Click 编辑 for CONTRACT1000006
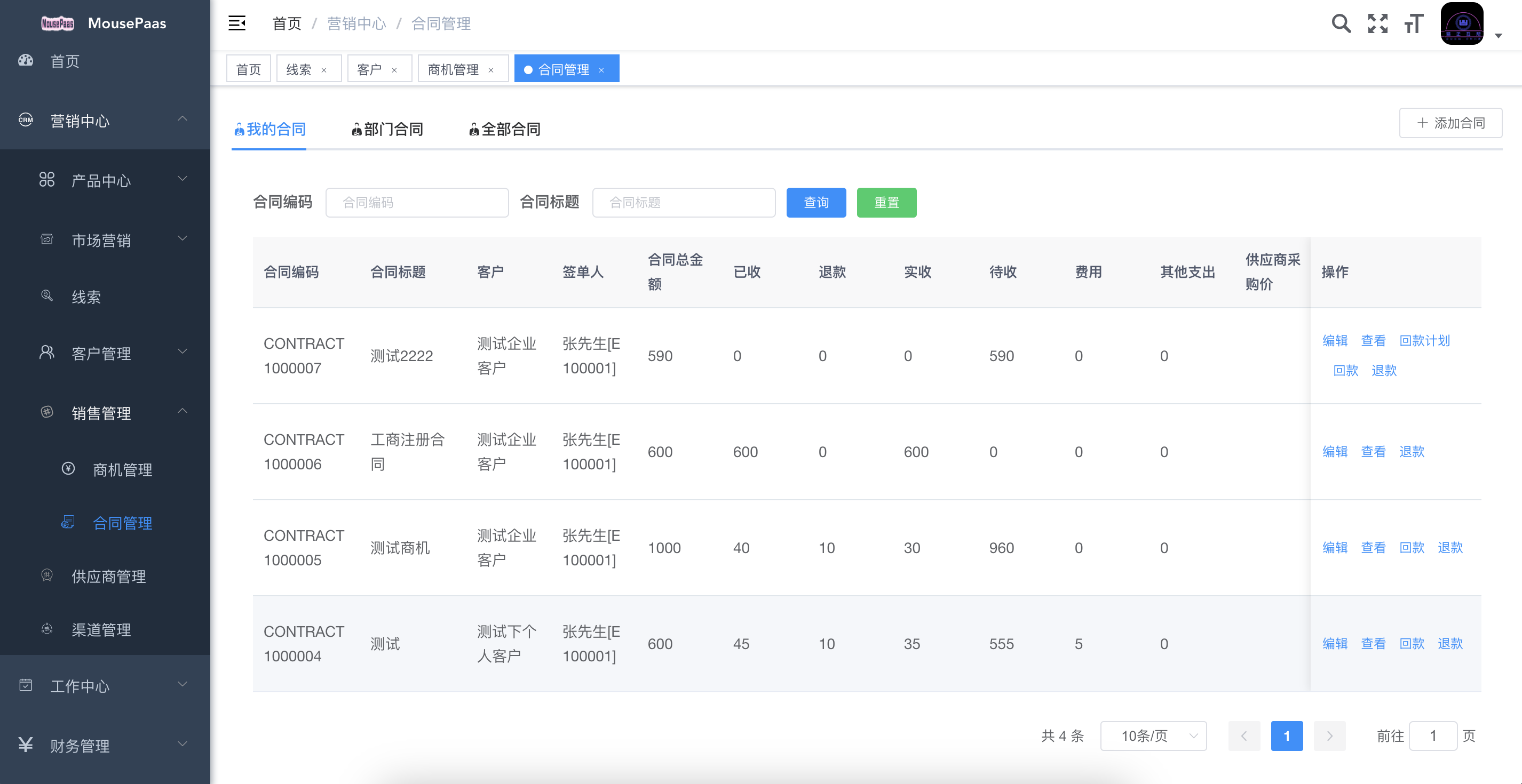 tap(1335, 452)
